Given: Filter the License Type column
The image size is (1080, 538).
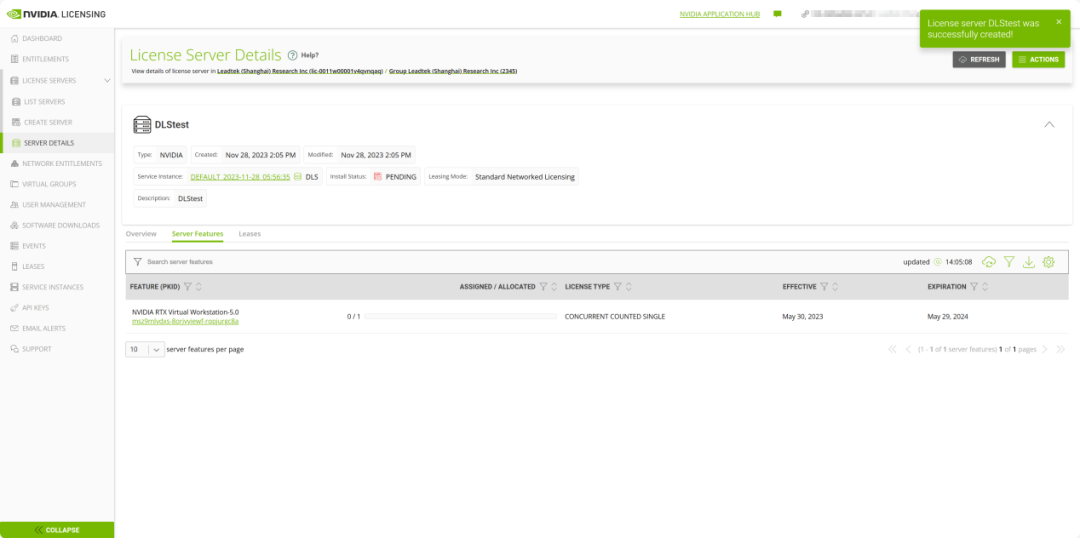Looking at the screenshot, I should [618, 287].
